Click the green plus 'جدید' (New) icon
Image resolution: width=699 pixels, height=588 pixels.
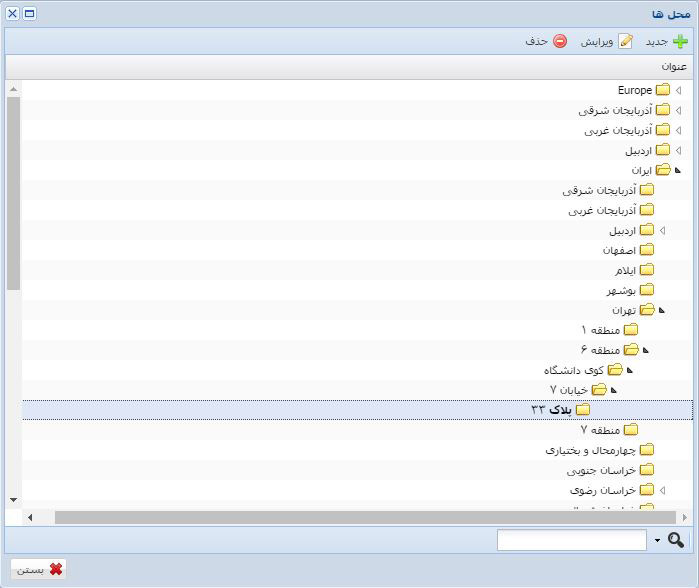click(x=680, y=41)
